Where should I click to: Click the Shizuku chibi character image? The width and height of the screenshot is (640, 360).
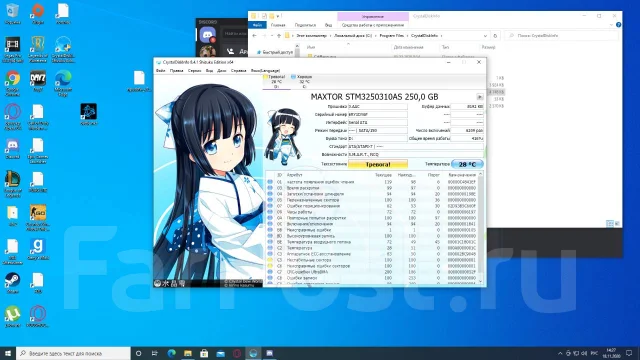pyautogui.click(x=283, y=136)
